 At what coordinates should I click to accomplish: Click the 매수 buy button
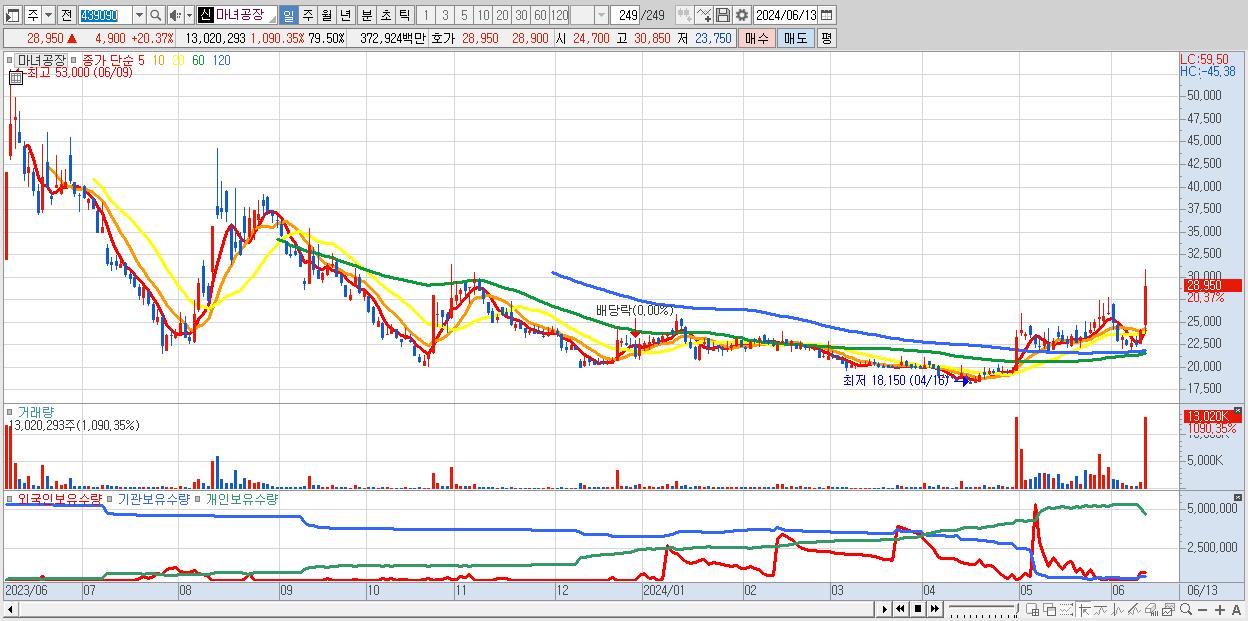click(757, 38)
